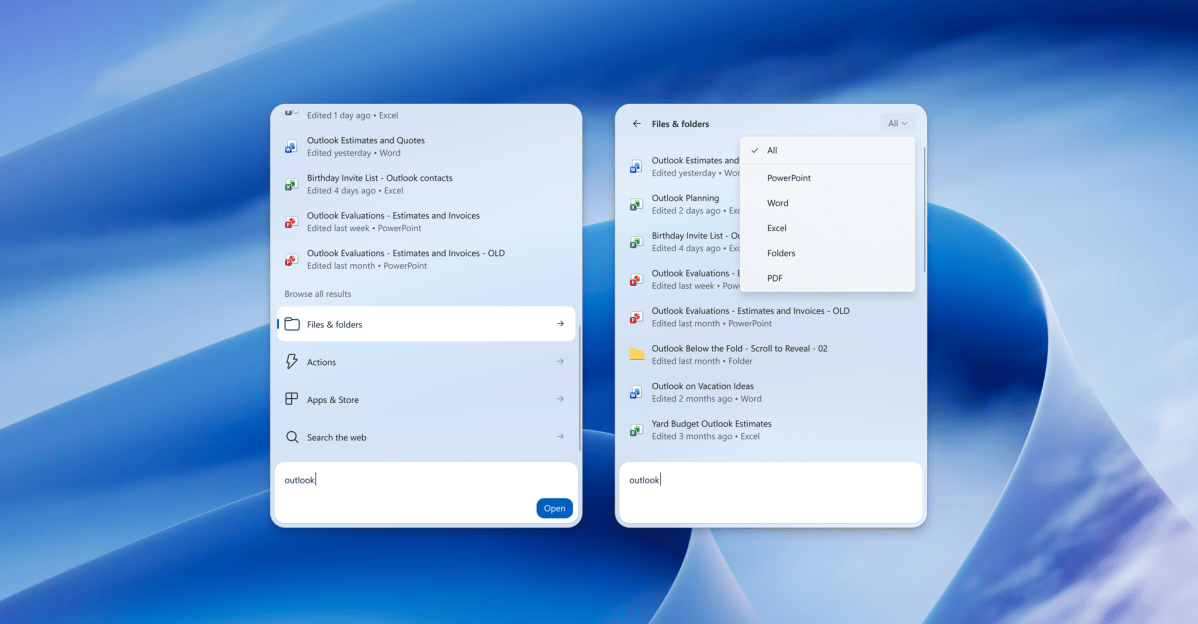The height and width of the screenshot is (624, 1198).
Task: Select the checked All option in filter menu
Action: tap(827, 150)
